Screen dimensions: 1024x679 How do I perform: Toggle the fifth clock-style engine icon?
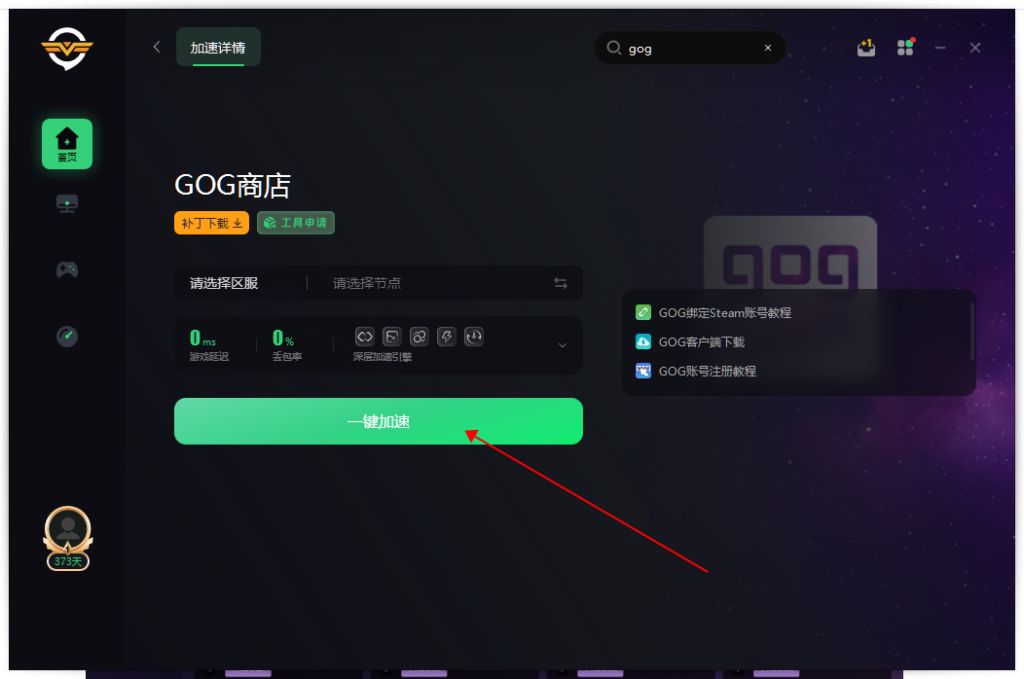click(x=473, y=337)
